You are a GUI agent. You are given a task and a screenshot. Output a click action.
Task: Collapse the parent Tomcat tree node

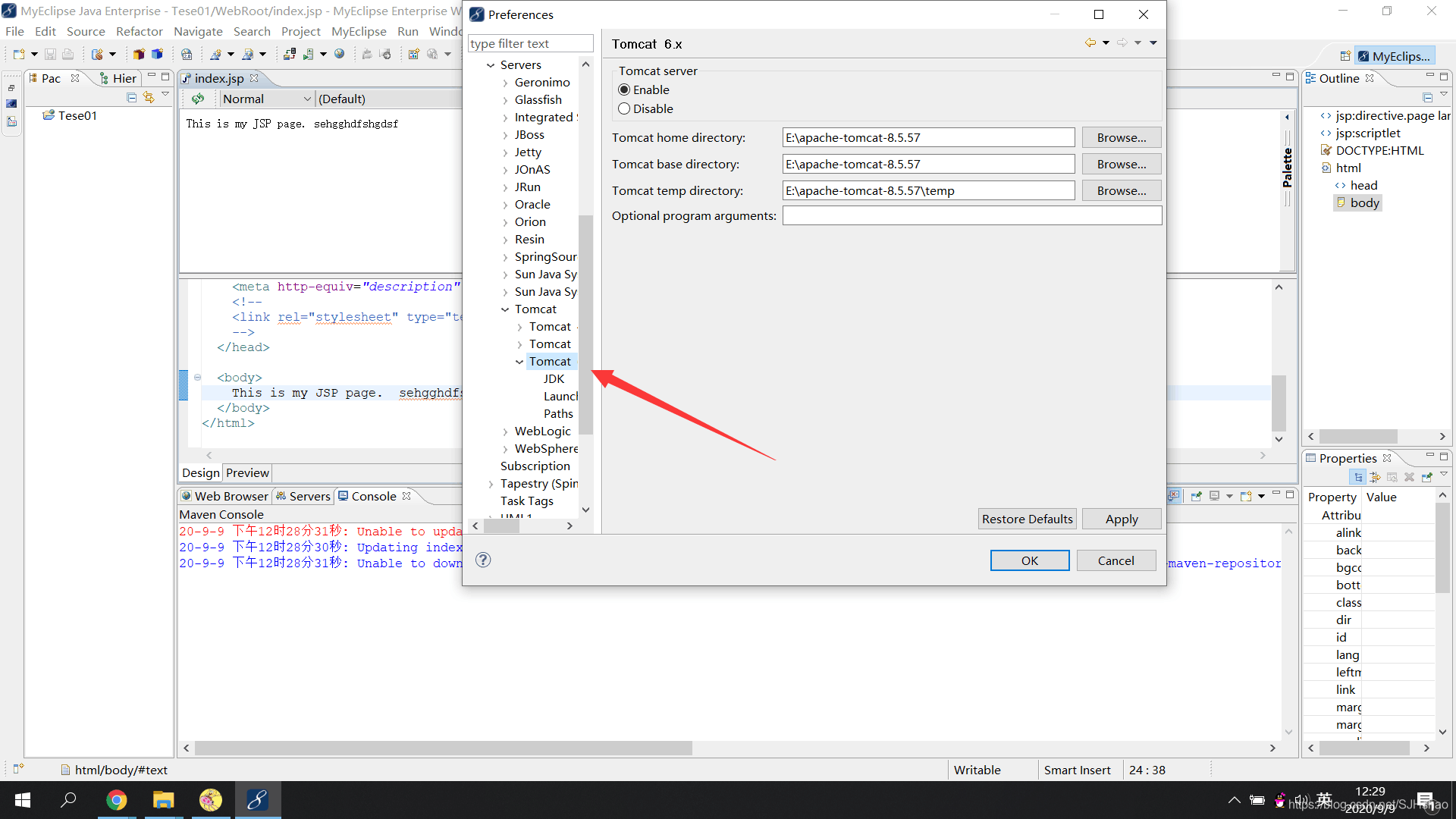(505, 309)
